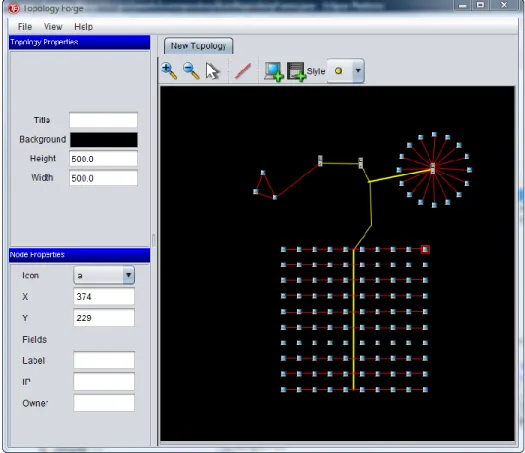Select the red-highlighted grid node

425,249
